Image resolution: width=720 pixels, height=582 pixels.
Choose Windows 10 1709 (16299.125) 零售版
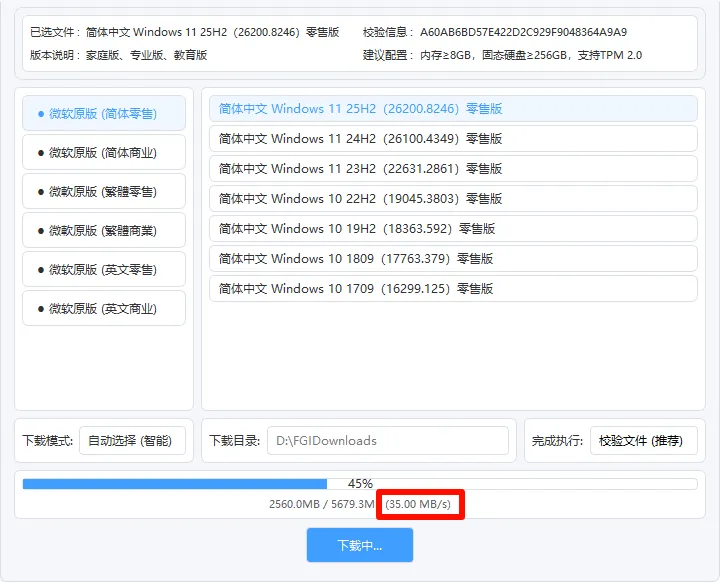coord(453,288)
